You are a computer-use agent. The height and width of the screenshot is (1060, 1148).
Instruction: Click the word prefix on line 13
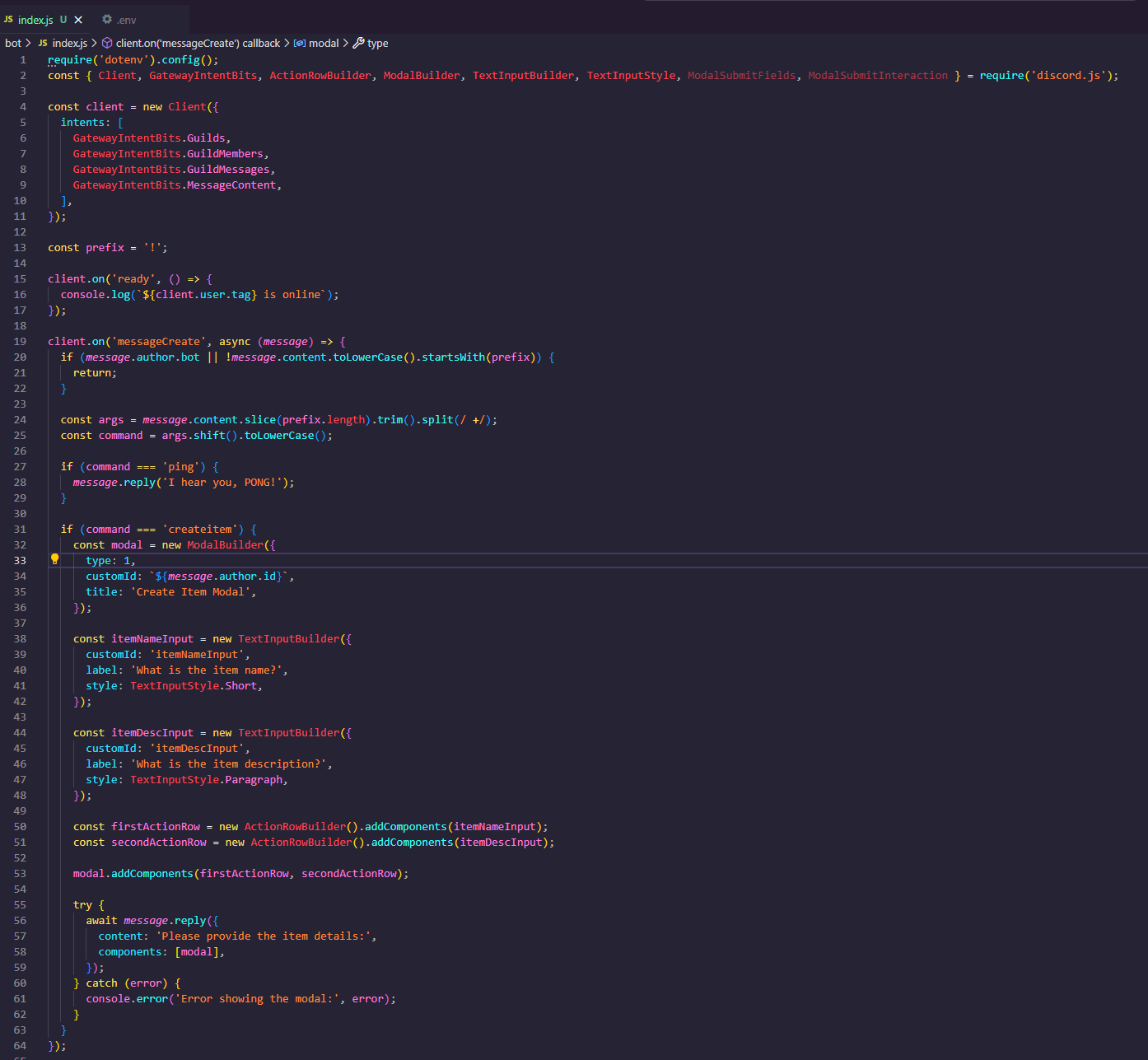coord(104,246)
